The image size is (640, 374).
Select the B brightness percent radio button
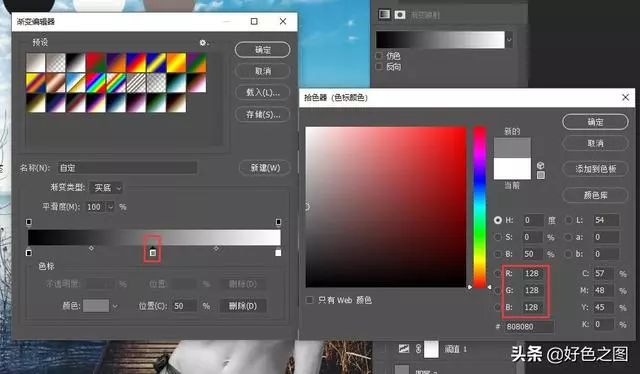498,254
